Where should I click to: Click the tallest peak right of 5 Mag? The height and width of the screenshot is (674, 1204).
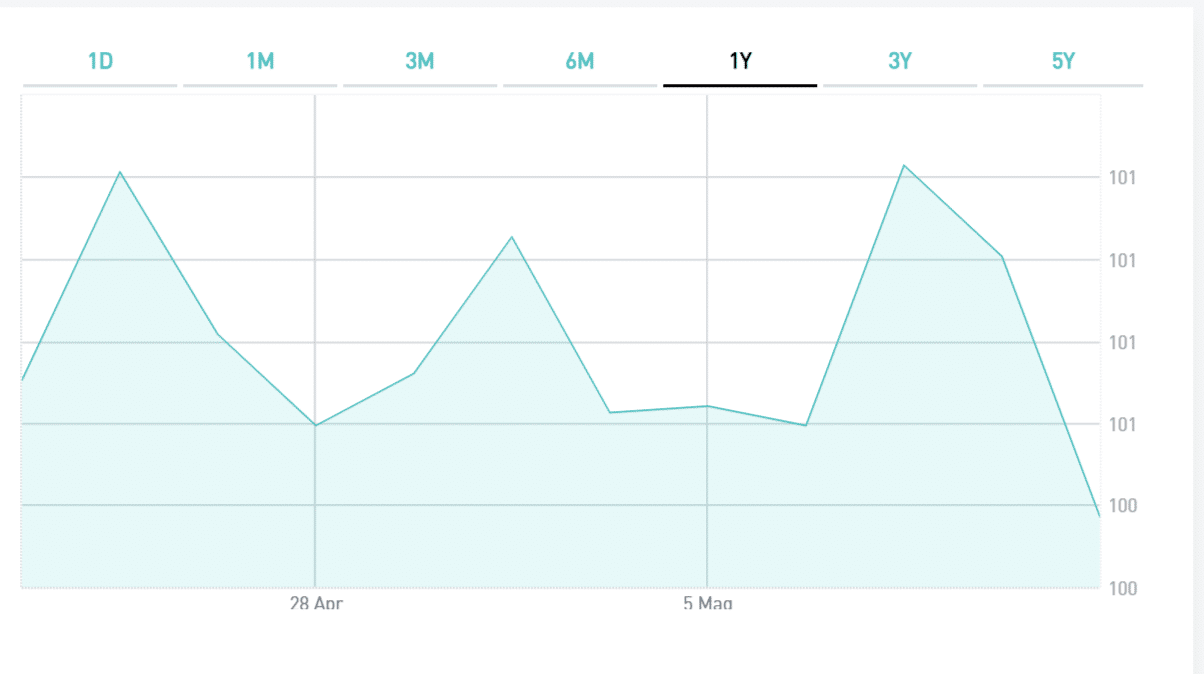tap(904, 166)
